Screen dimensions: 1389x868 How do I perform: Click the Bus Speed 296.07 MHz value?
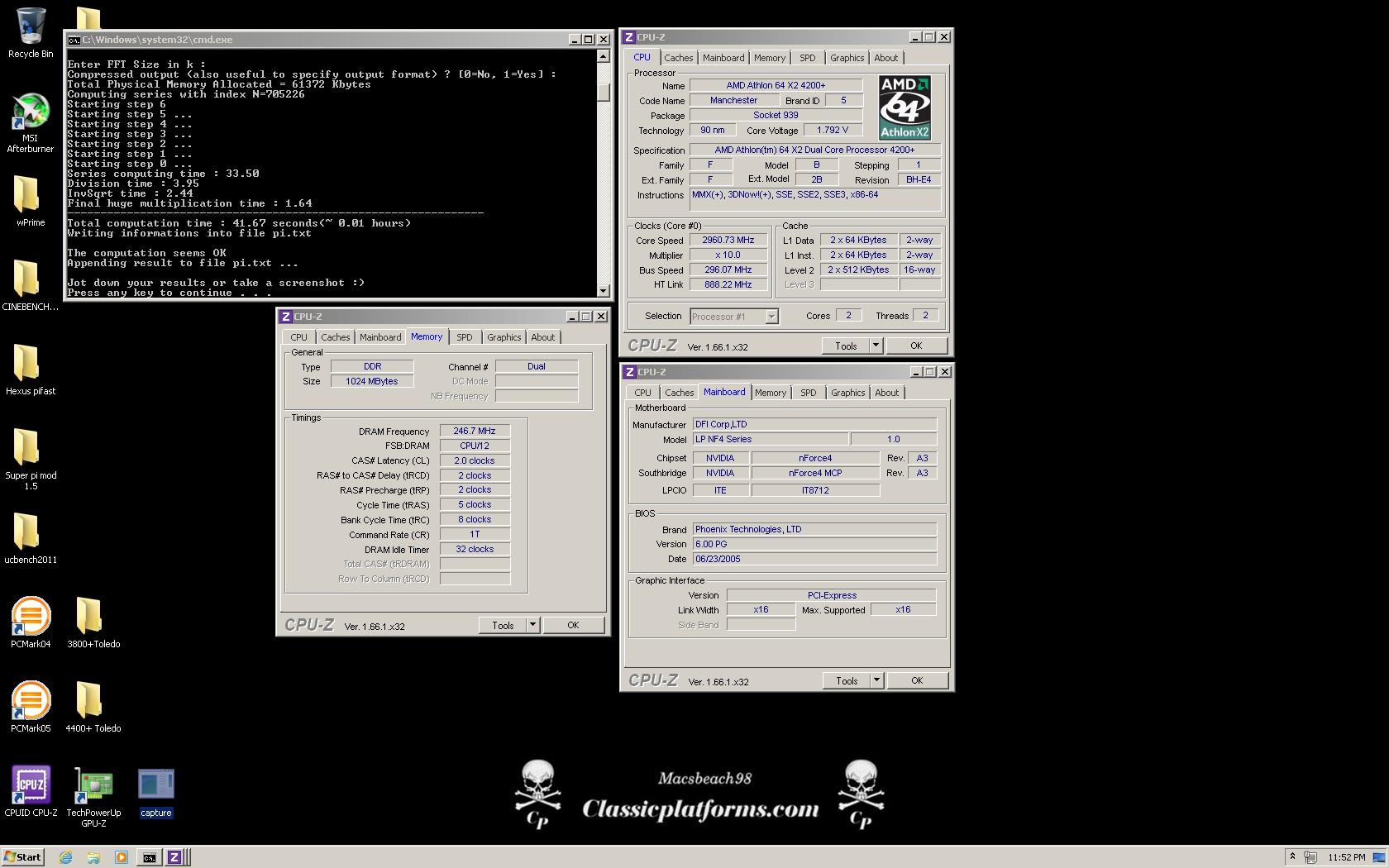click(x=728, y=269)
